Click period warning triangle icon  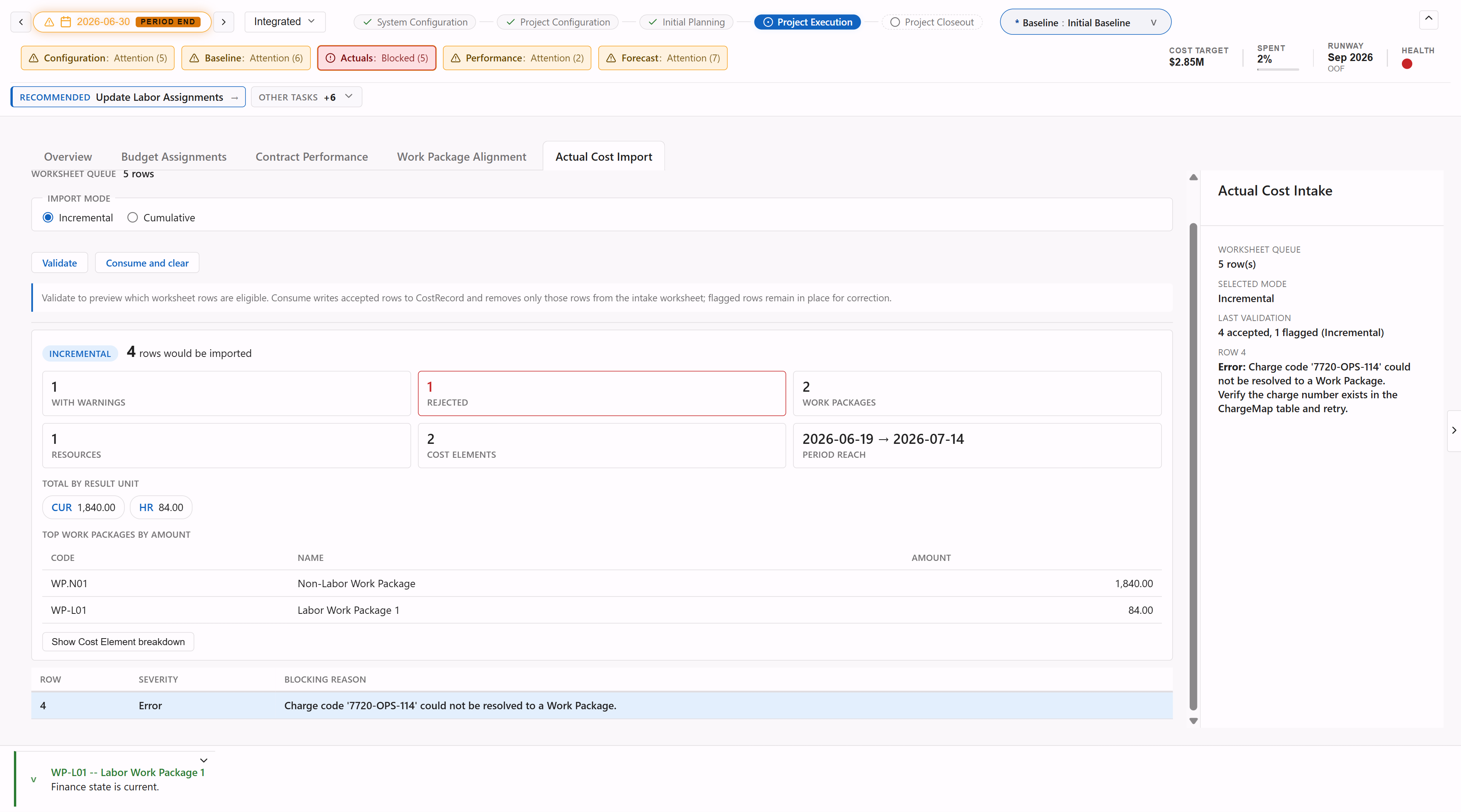[49, 22]
